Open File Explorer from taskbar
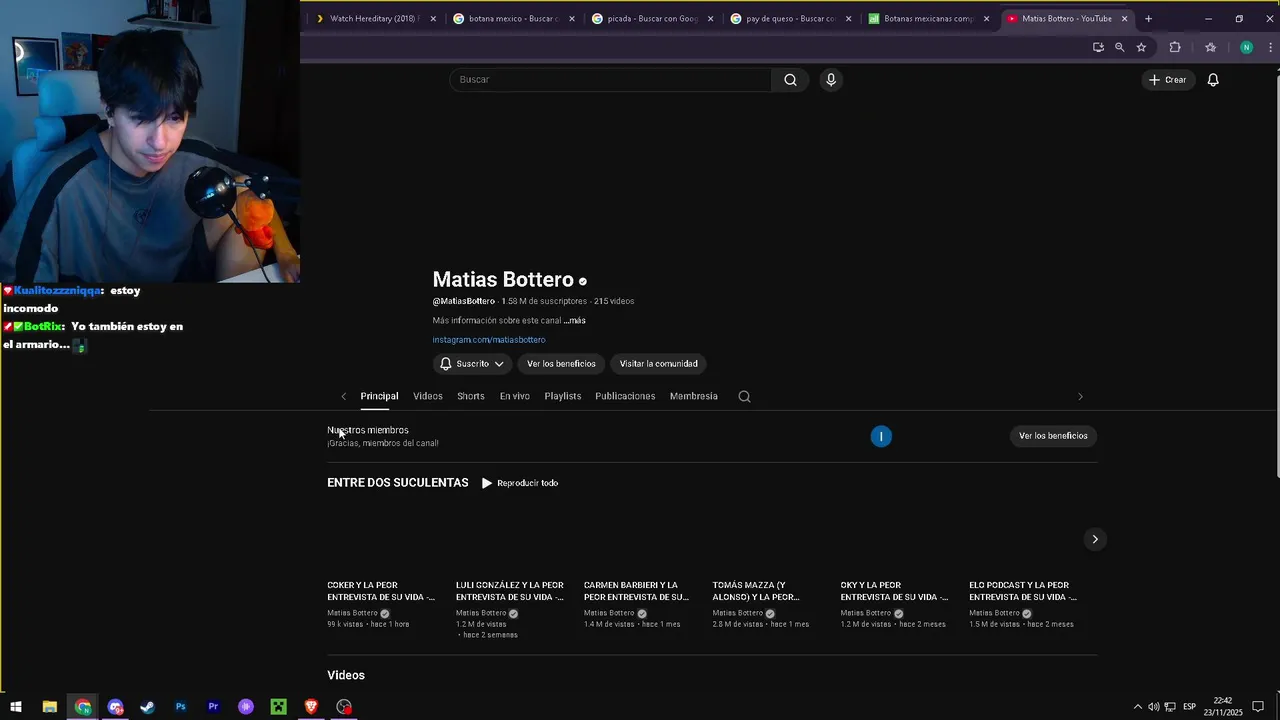The height and width of the screenshot is (720, 1280). [x=49, y=707]
